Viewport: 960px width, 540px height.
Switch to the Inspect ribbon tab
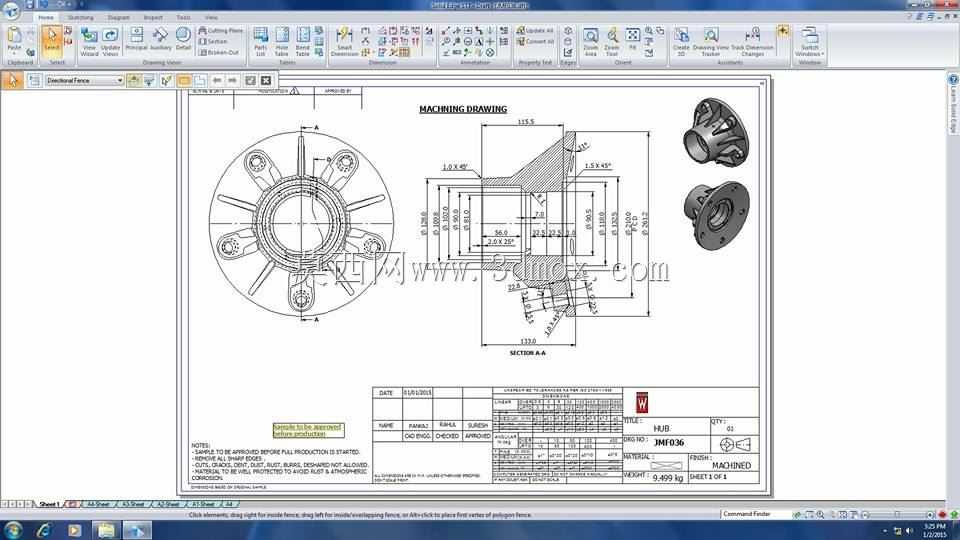[153, 17]
